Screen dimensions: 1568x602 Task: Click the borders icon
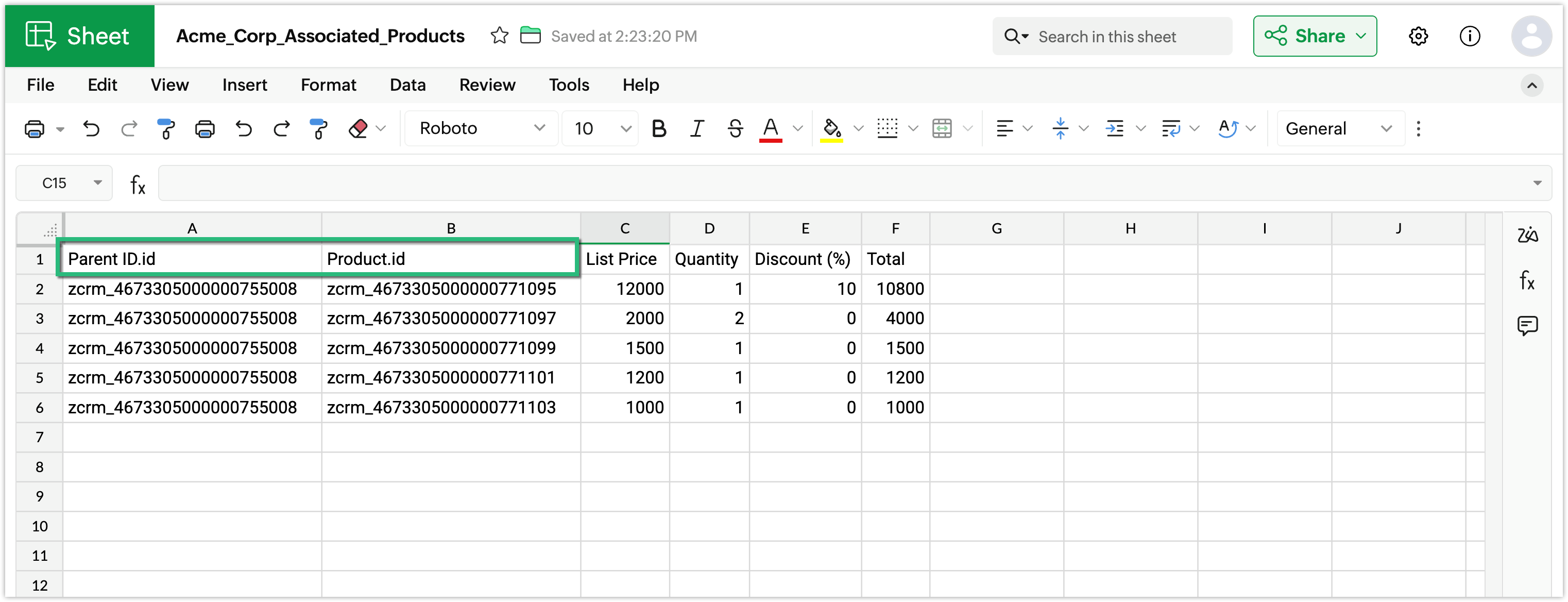[x=888, y=128]
